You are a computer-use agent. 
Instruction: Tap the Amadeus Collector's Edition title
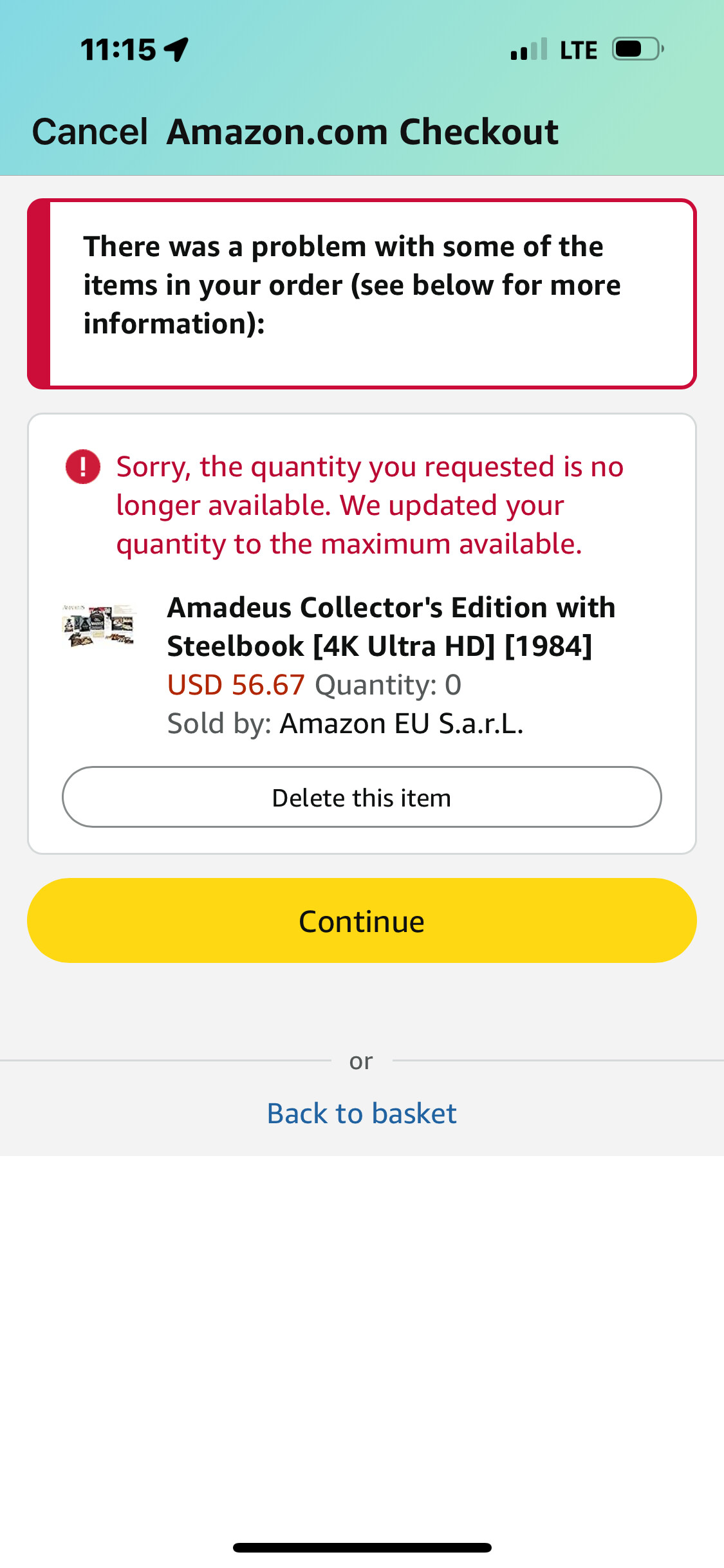(x=391, y=626)
